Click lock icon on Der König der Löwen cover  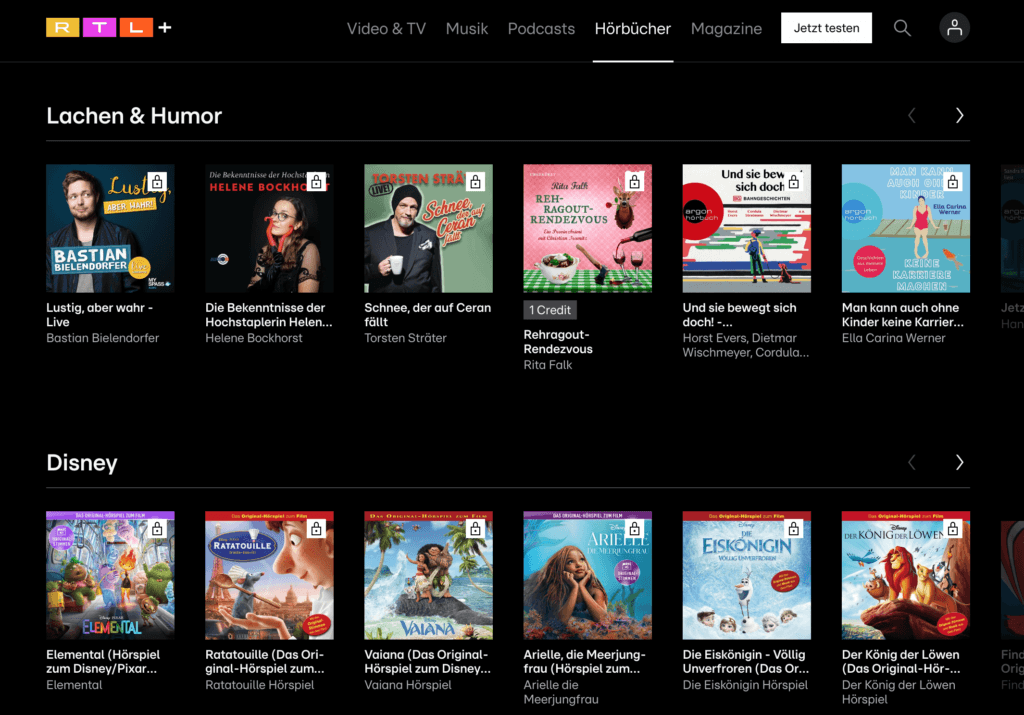tap(953, 529)
